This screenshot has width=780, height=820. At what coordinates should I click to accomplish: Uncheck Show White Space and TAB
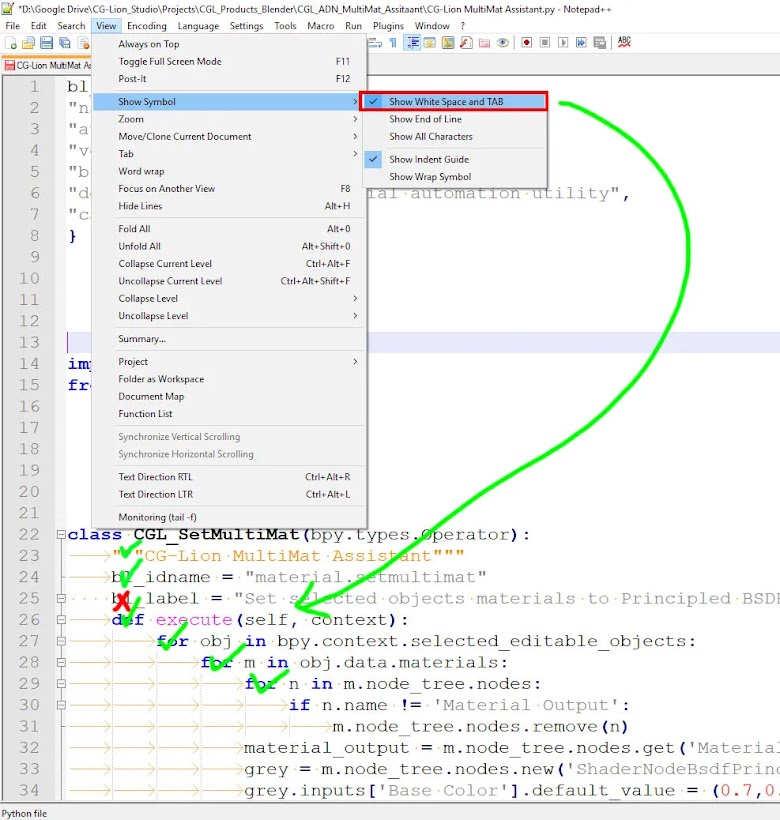point(454,101)
